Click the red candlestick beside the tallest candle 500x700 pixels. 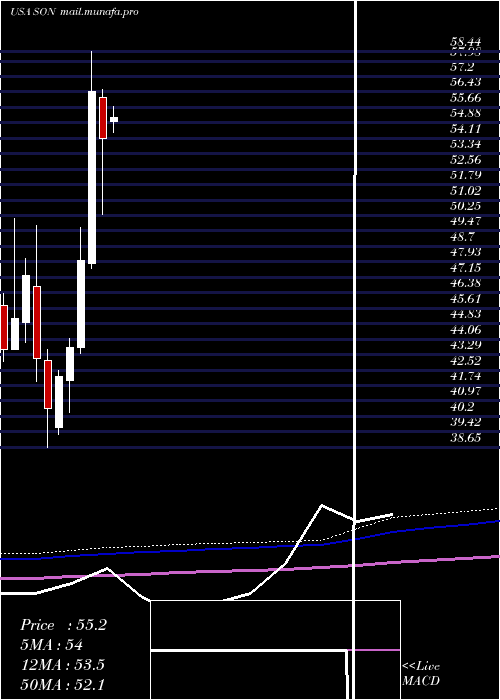103,118
